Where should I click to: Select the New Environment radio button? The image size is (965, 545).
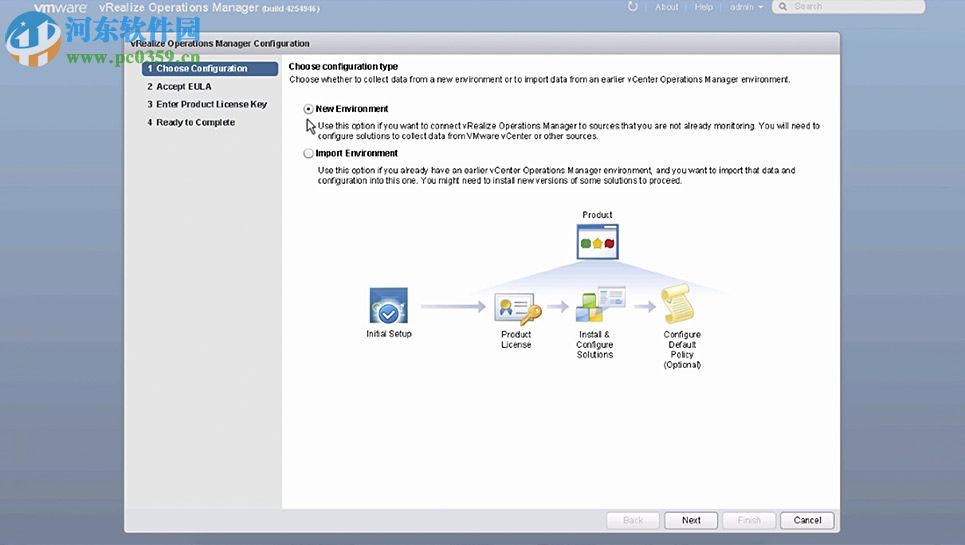[308, 109]
